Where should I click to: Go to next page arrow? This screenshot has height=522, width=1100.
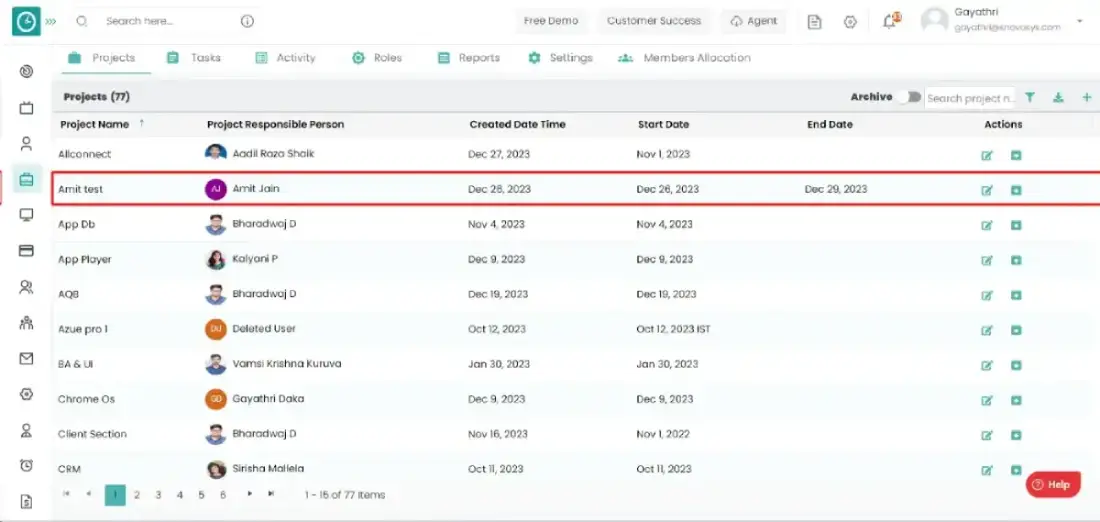pyautogui.click(x=249, y=494)
